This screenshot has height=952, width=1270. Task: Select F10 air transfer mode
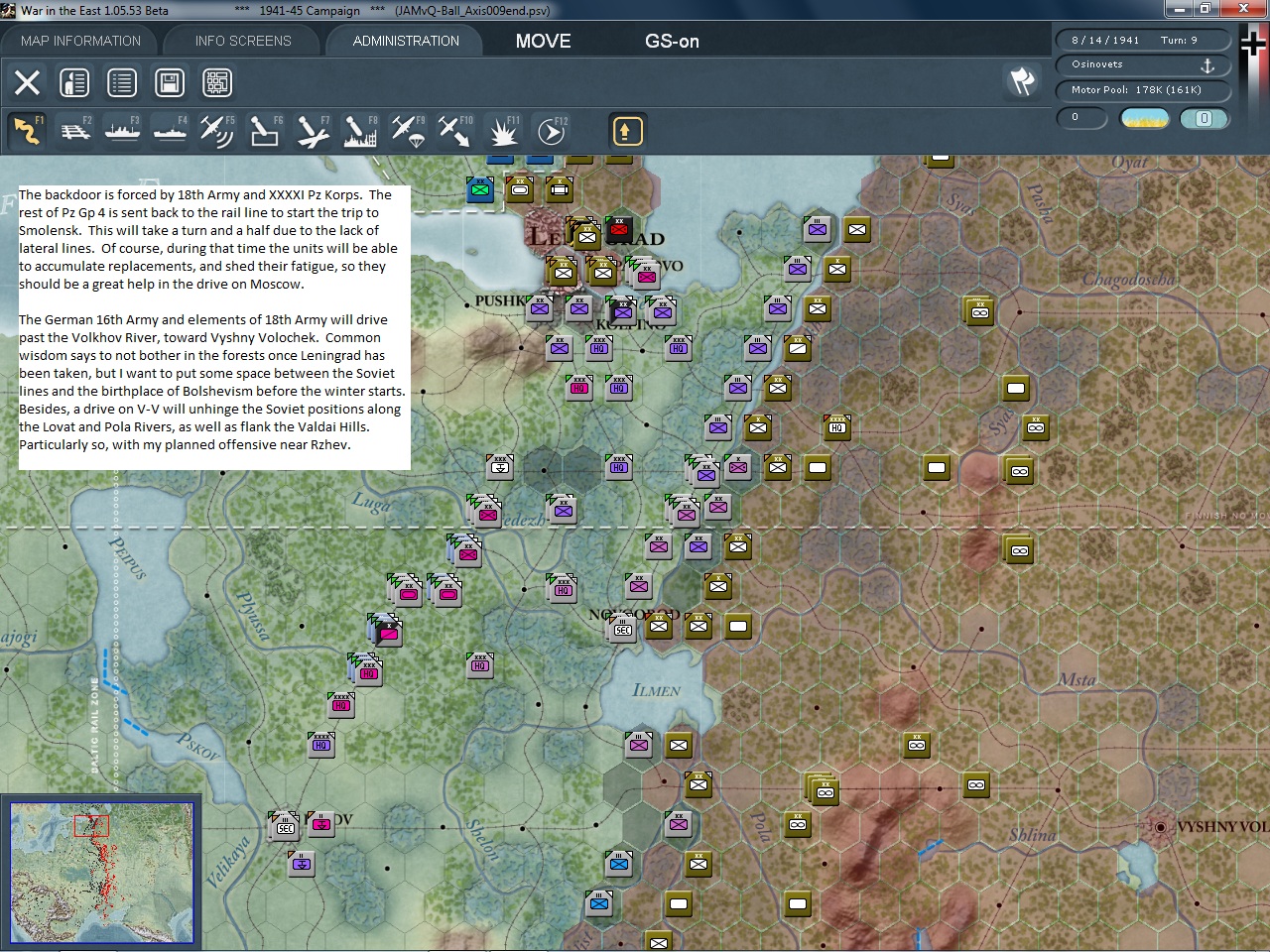coord(455,131)
